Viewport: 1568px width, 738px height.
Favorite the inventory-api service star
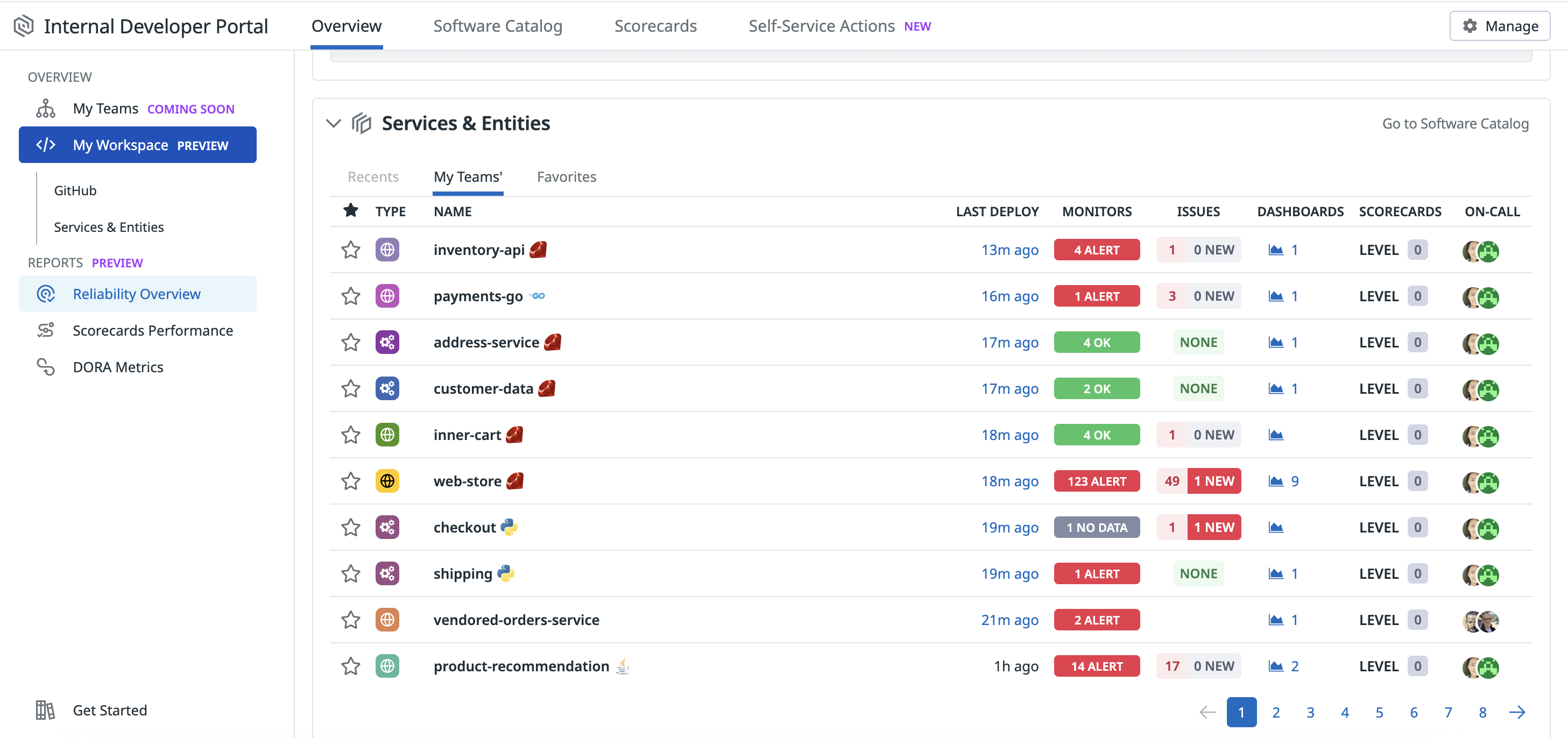pos(351,250)
